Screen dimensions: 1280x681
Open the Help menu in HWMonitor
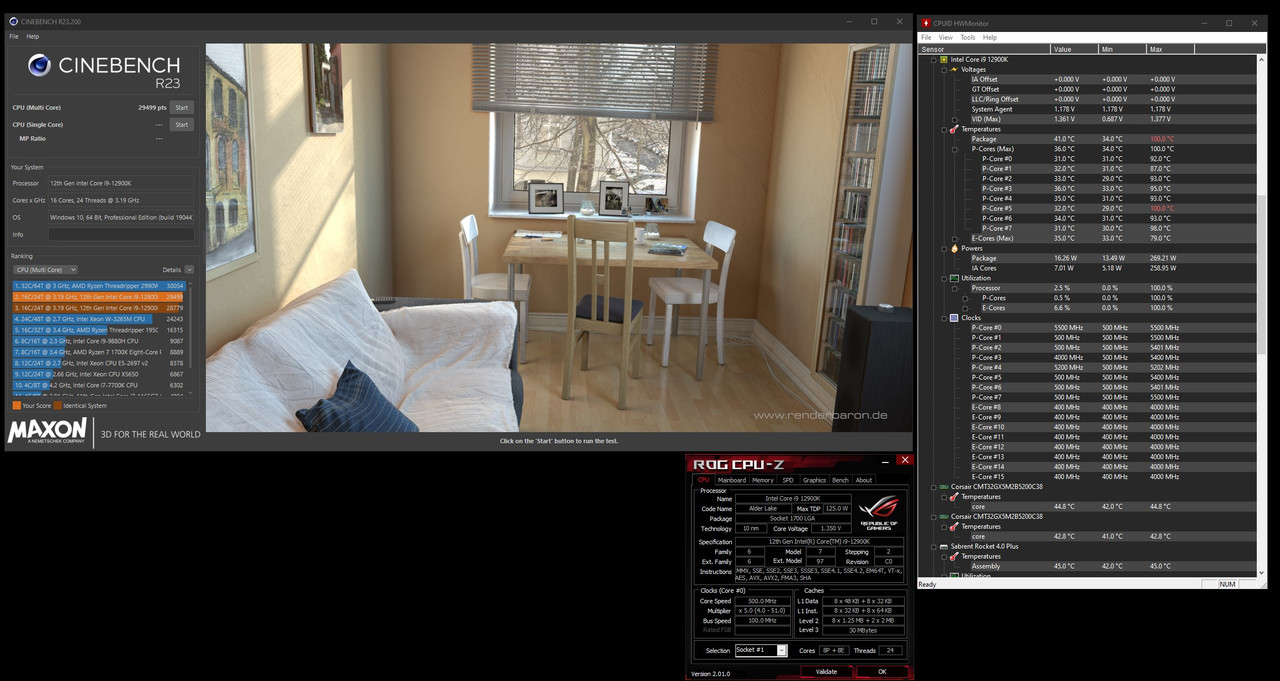point(990,37)
